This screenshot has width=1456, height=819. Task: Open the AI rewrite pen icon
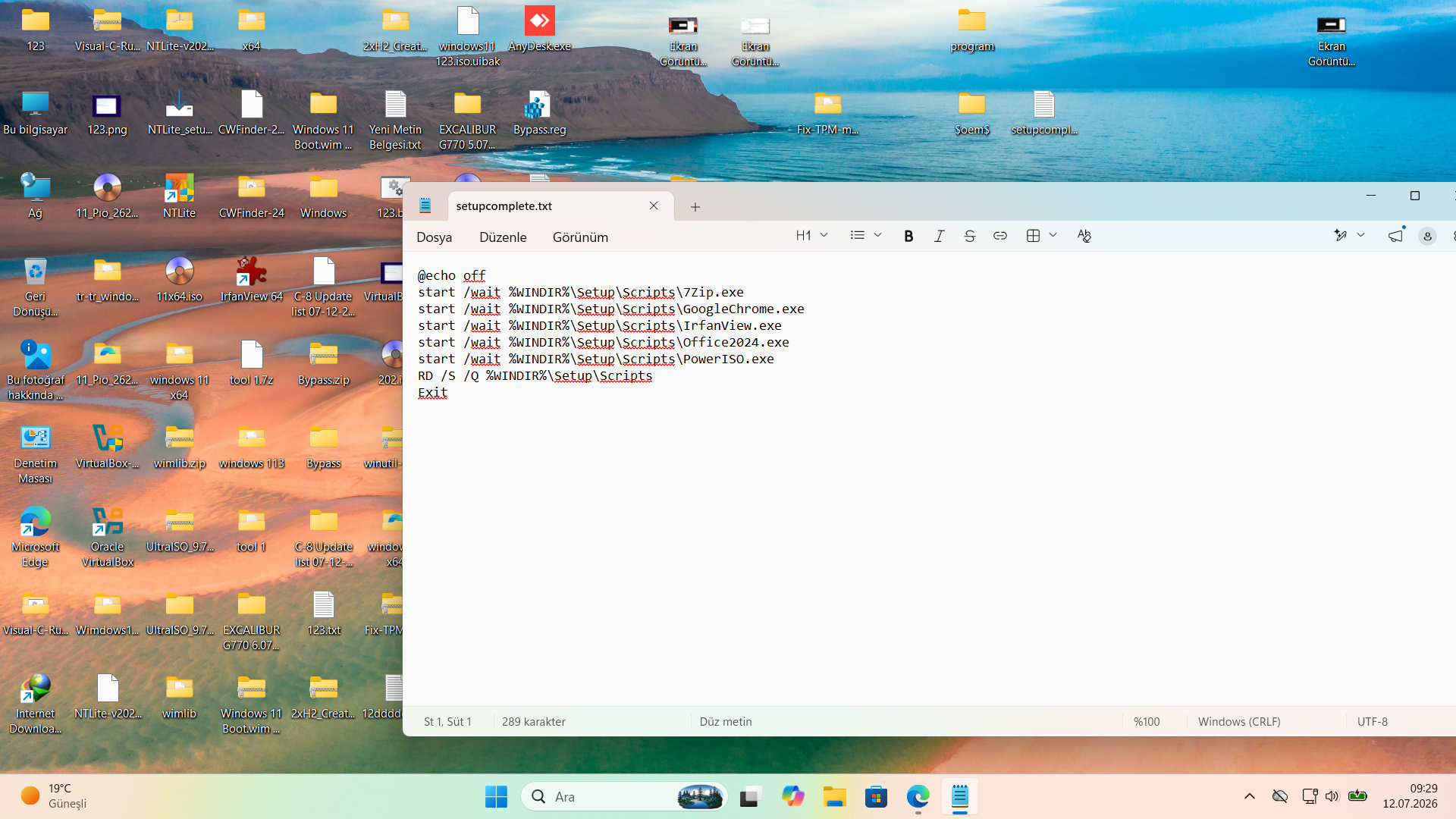(x=1340, y=236)
